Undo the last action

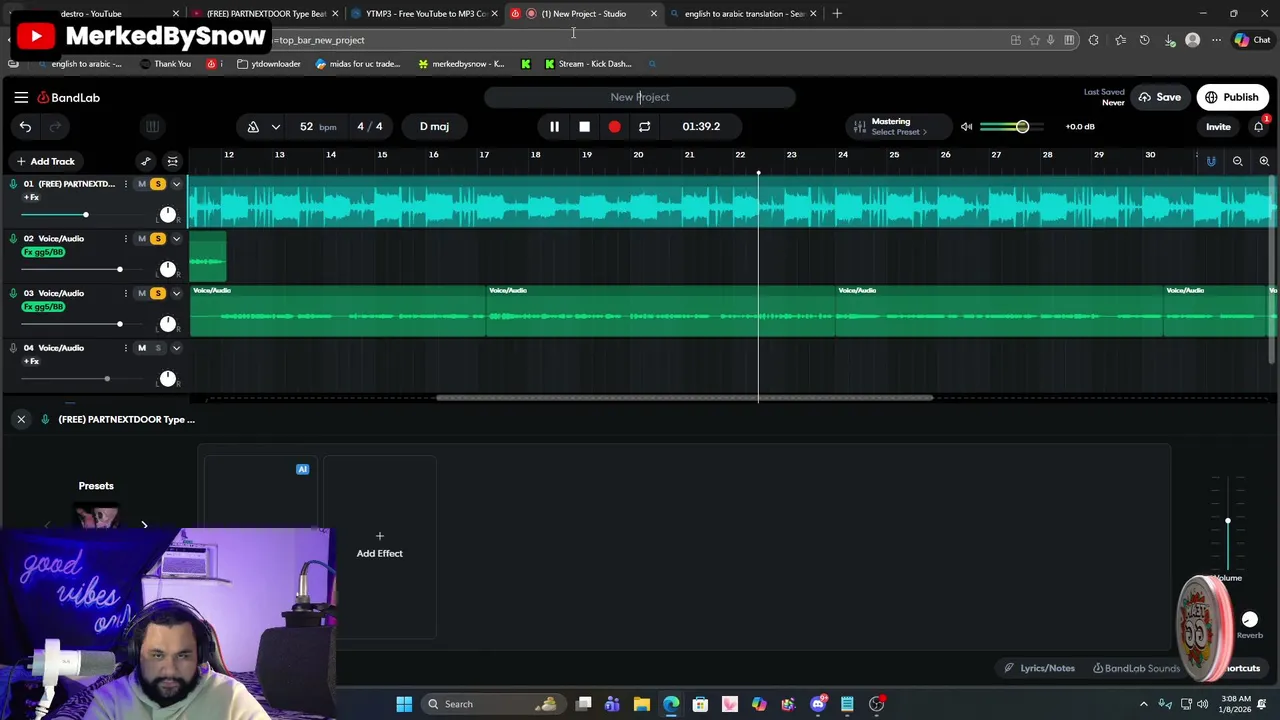tap(25, 126)
